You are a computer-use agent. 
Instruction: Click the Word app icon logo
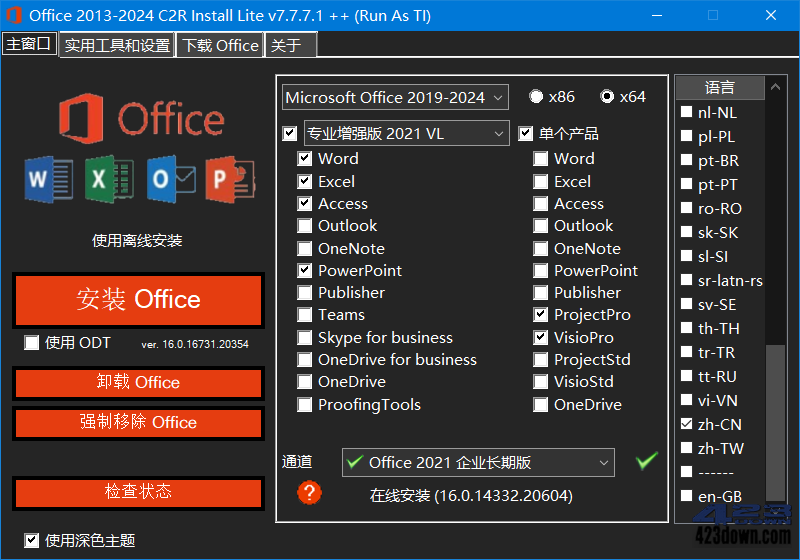[x=48, y=180]
